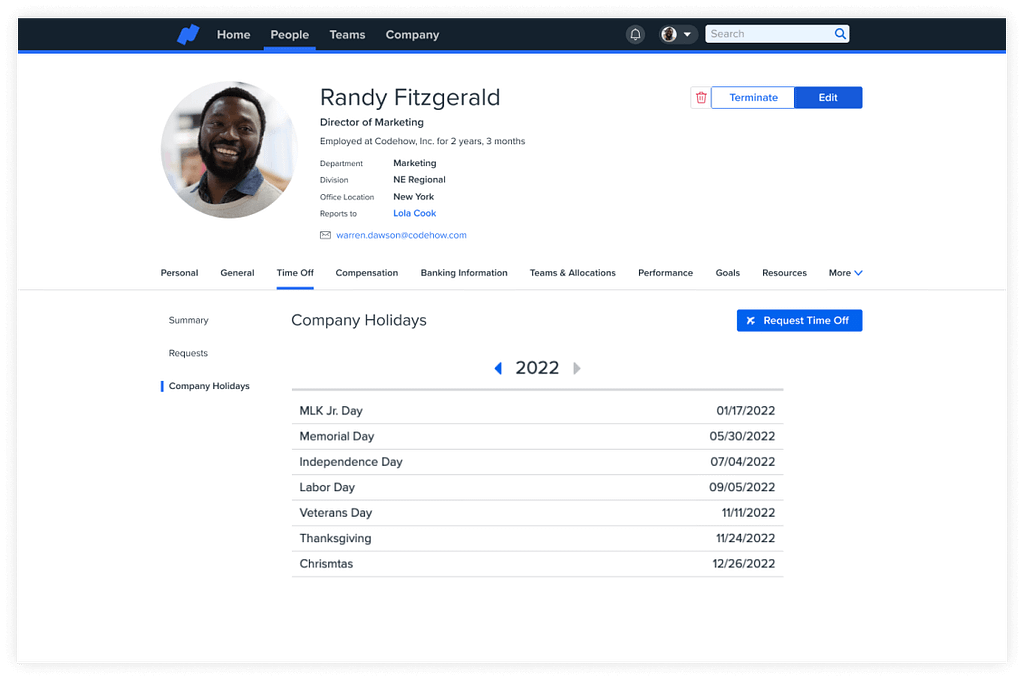This screenshot has height=680, width=1024.
Task: Click the search magnifier icon
Action: point(840,34)
